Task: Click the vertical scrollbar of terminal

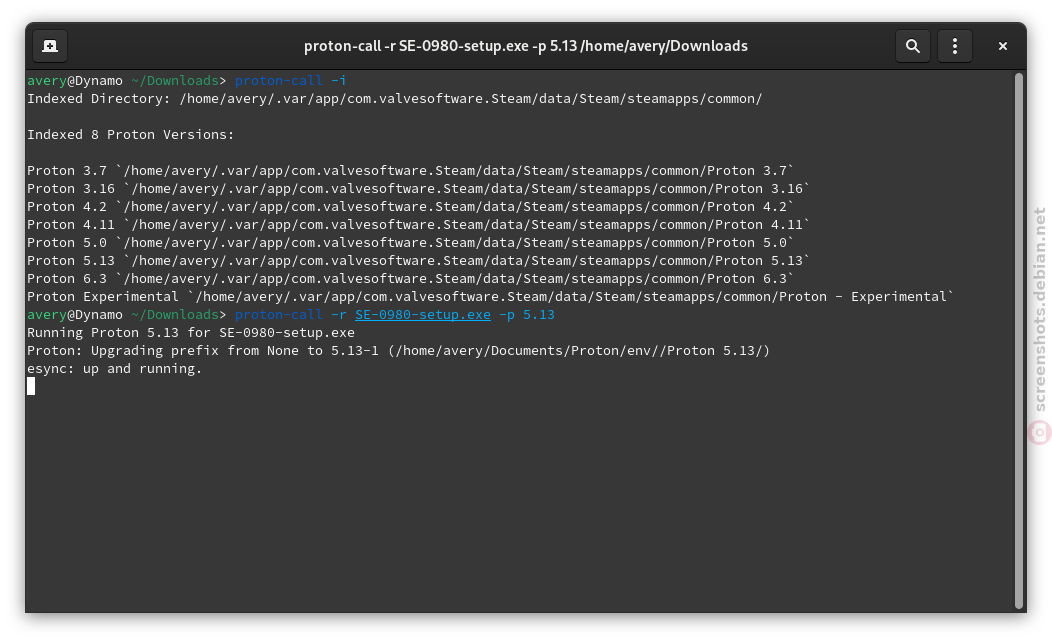Action: [x=1018, y=341]
